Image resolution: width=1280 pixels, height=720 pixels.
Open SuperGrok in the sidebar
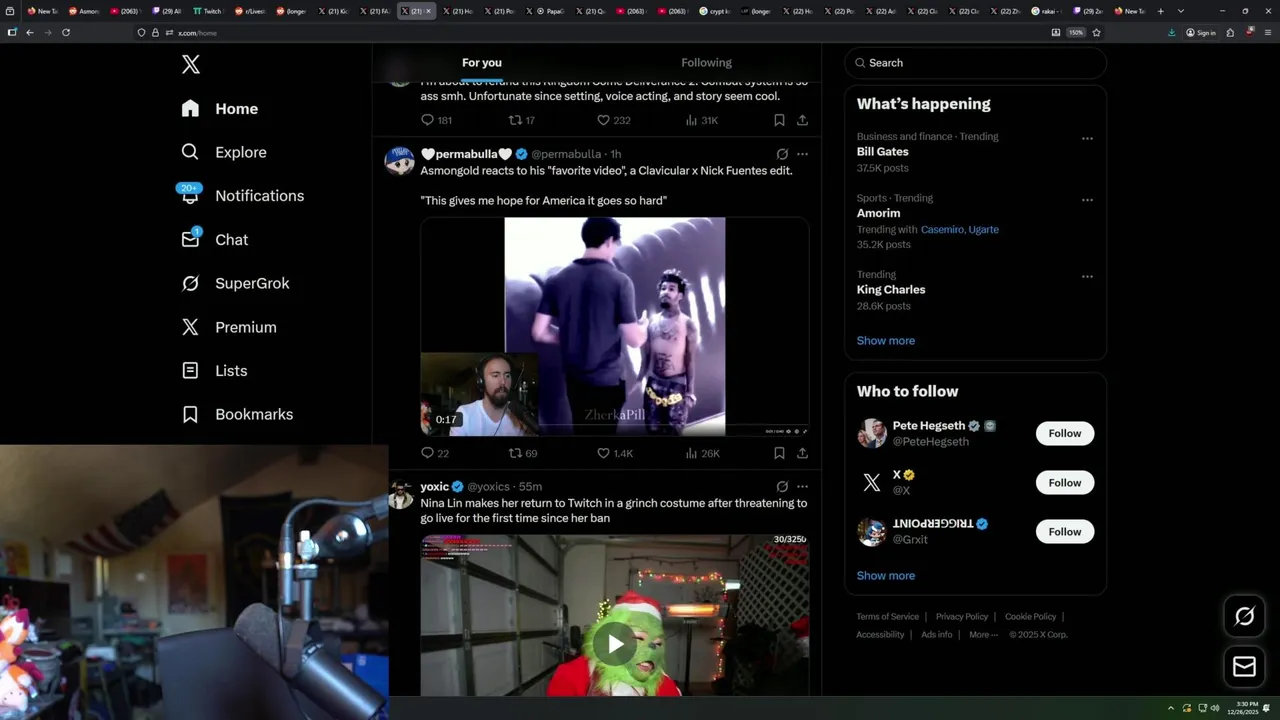click(x=235, y=283)
